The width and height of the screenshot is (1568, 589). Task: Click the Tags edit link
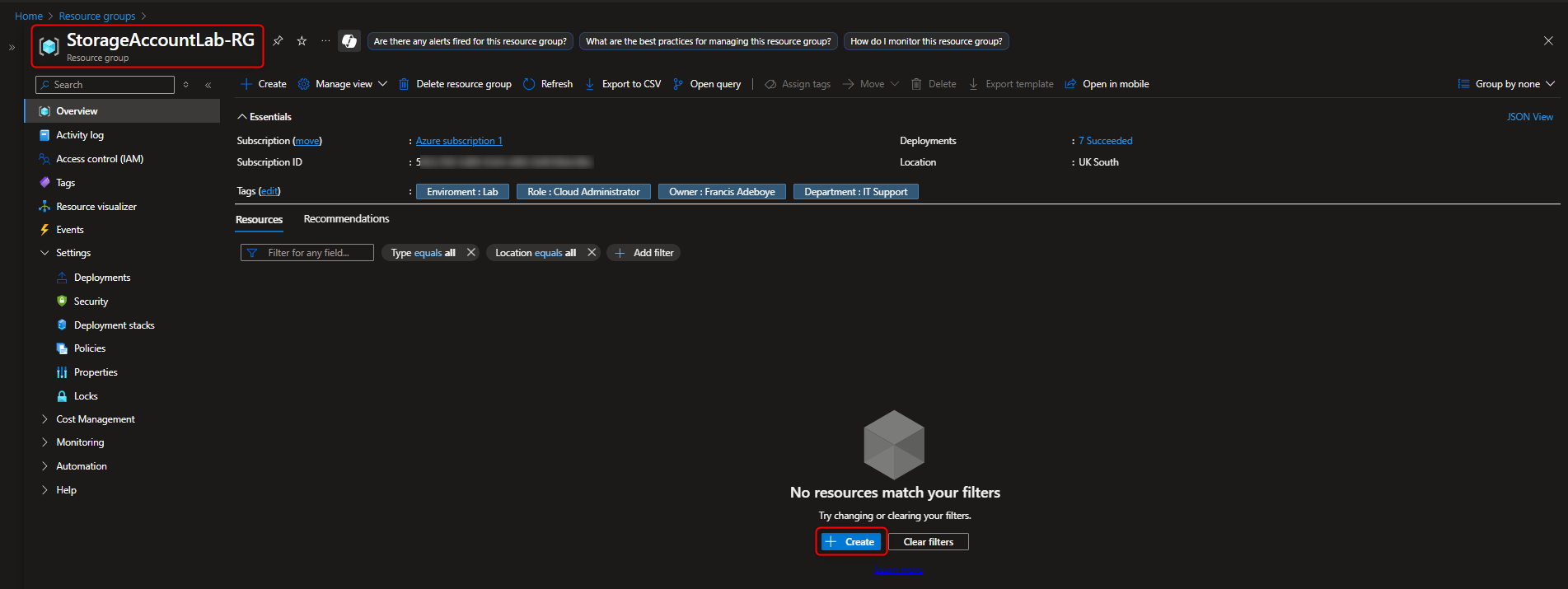click(x=269, y=191)
